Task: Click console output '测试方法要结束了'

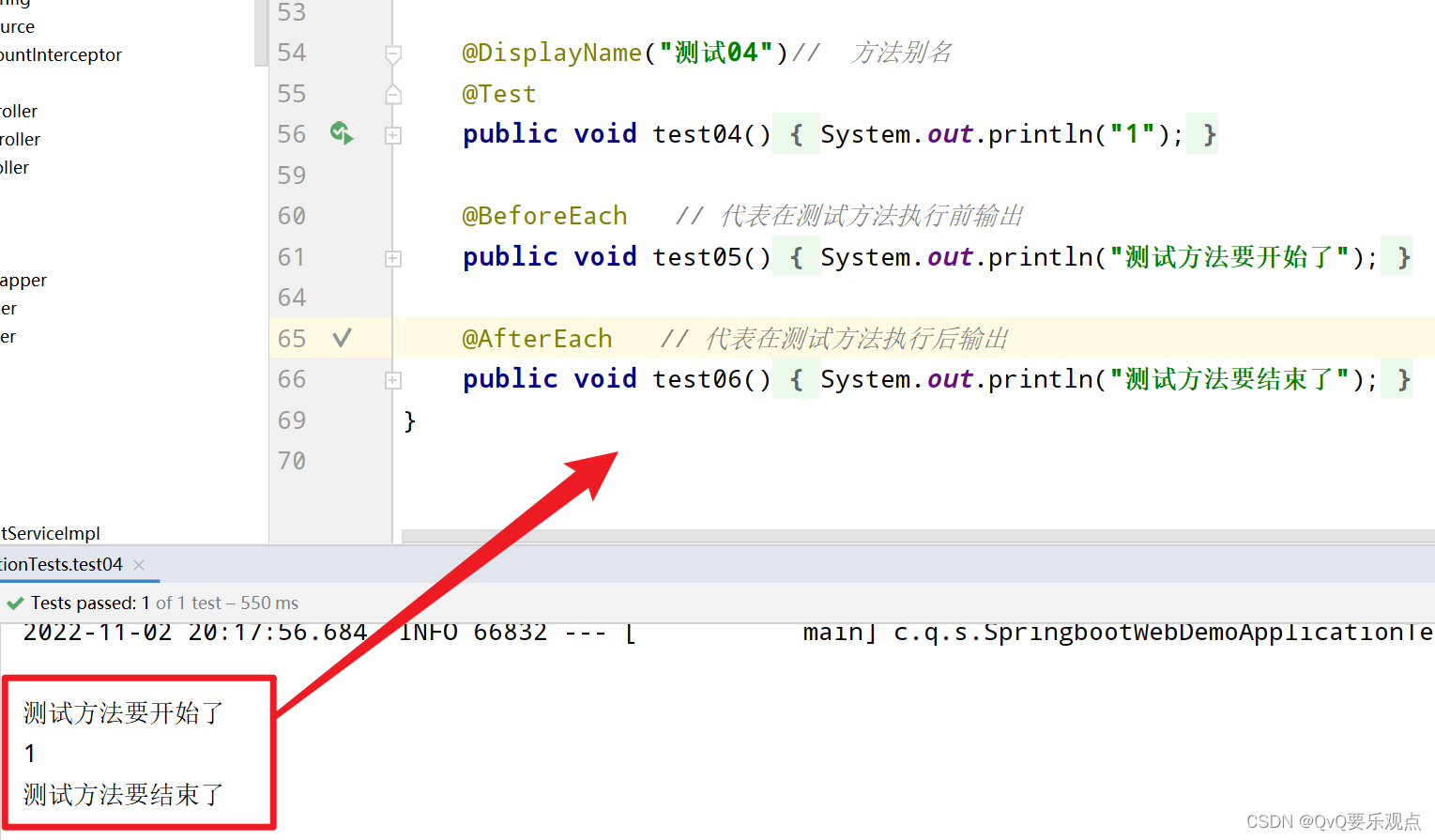Action: 124,795
